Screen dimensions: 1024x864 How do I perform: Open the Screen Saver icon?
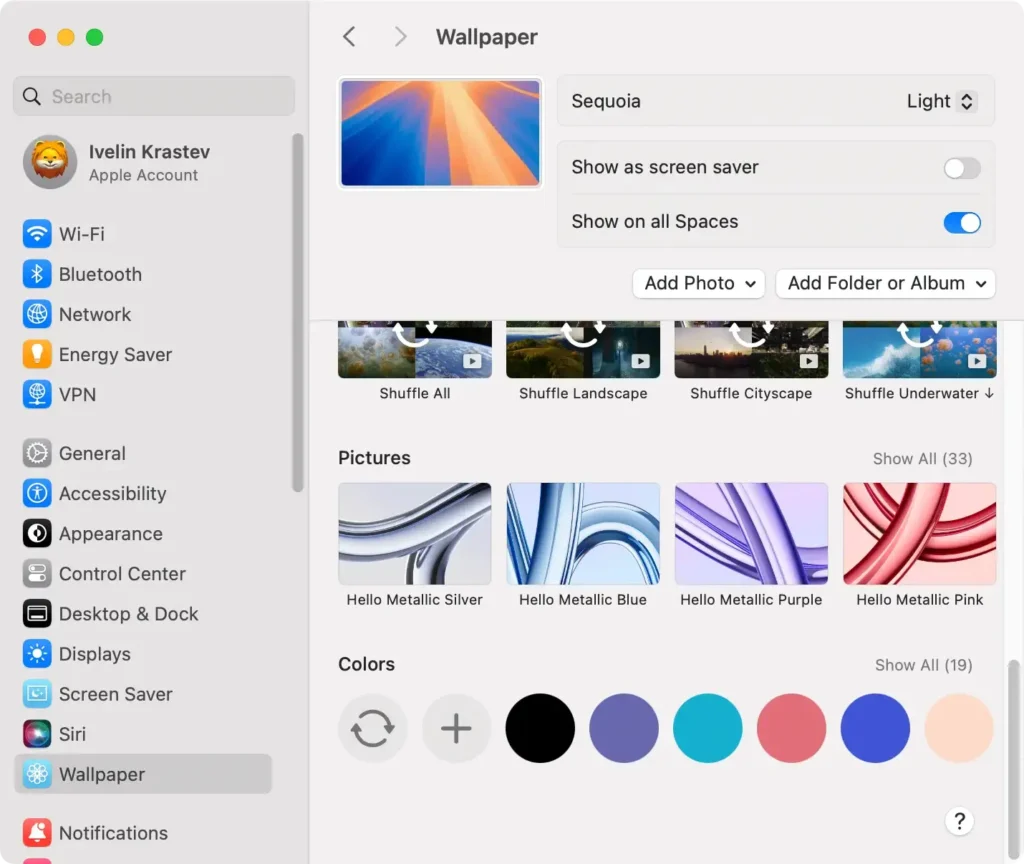[x=37, y=694]
